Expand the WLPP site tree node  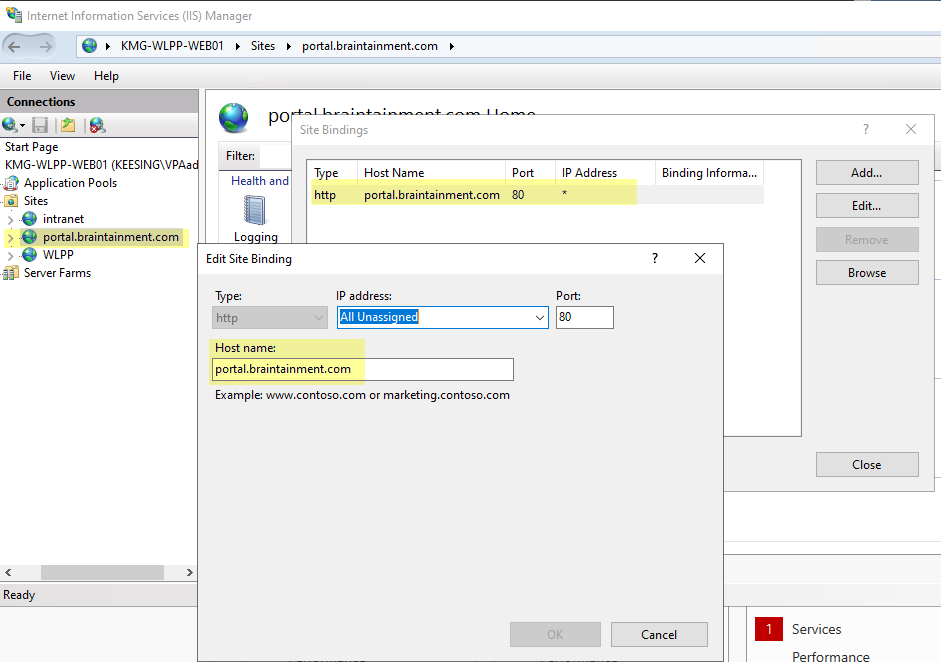10,255
